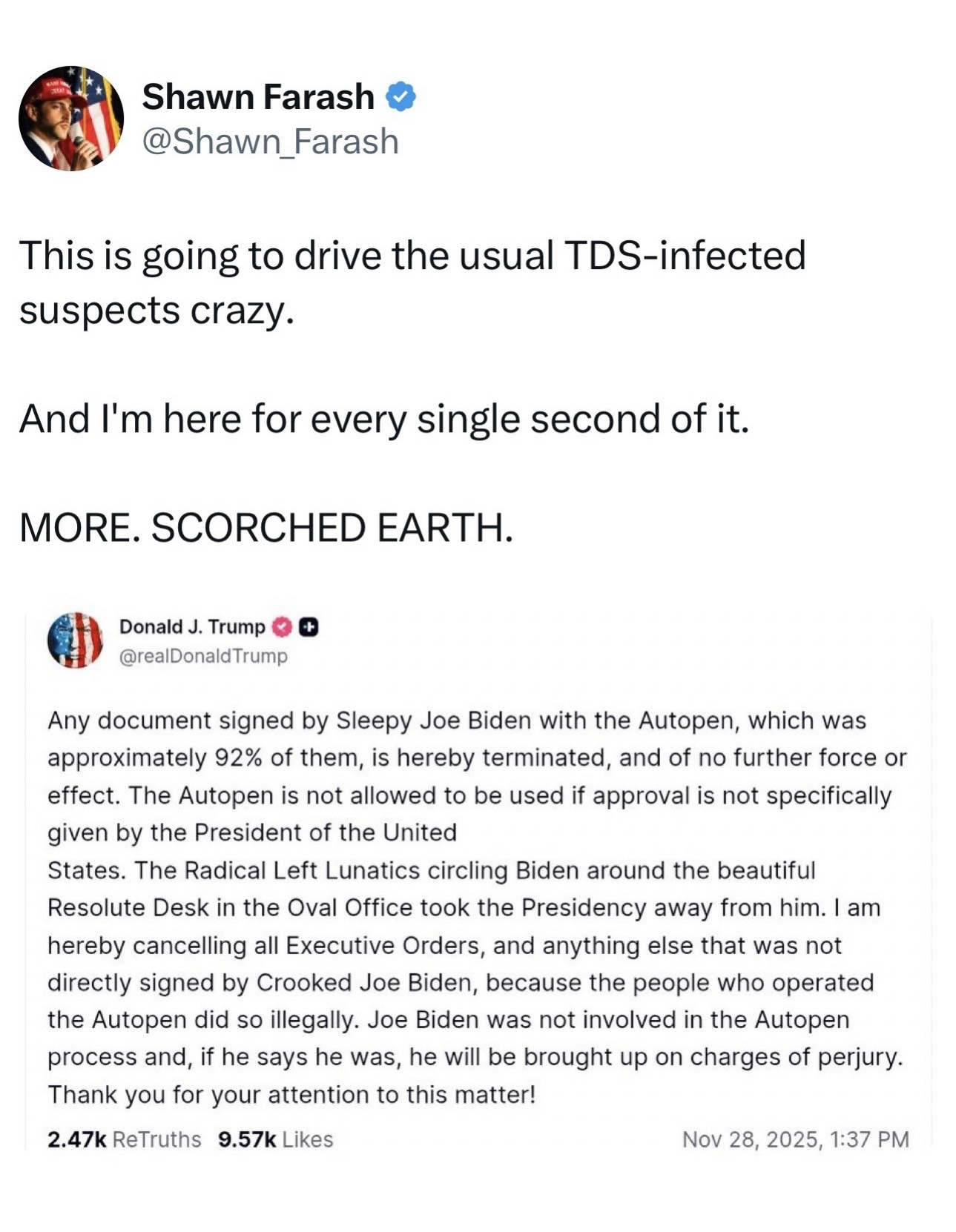Open Donald J. Trump's avatar in quoted post
This screenshot has width=956, height=1232.
pyautogui.click(x=75, y=640)
